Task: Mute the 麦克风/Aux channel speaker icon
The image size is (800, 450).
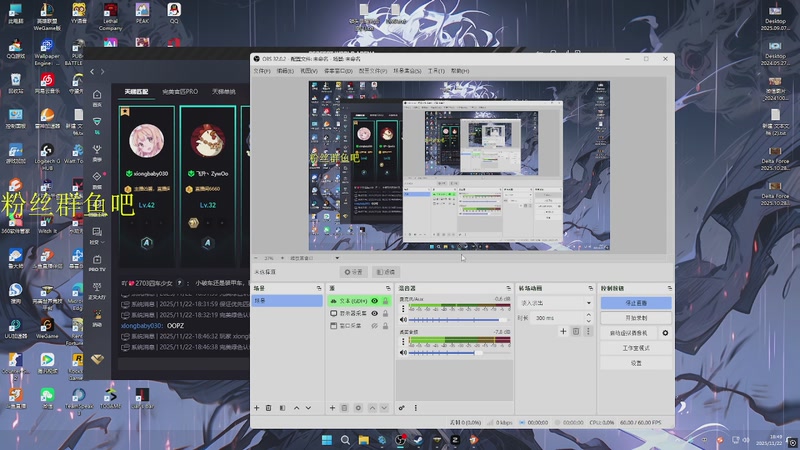Action: (x=403, y=320)
